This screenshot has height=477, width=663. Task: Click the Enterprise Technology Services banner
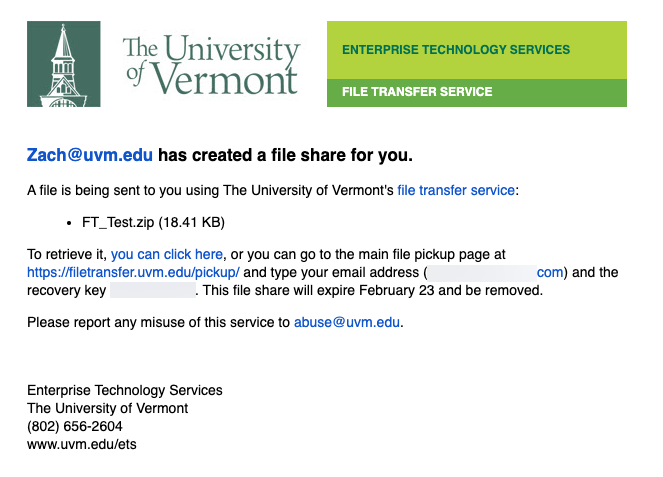pos(477,50)
